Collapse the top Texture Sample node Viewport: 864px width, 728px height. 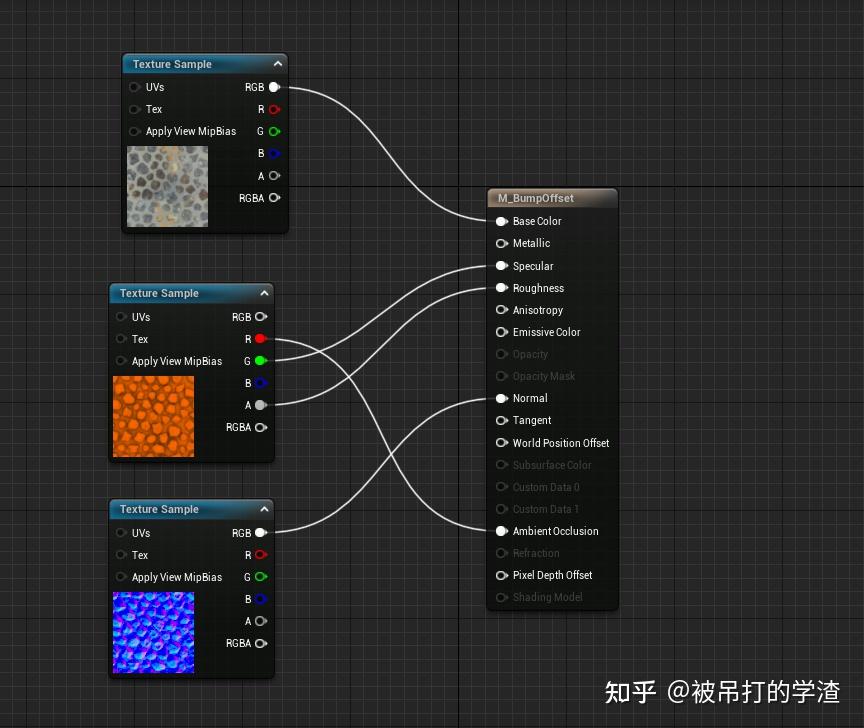[x=278, y=63]
